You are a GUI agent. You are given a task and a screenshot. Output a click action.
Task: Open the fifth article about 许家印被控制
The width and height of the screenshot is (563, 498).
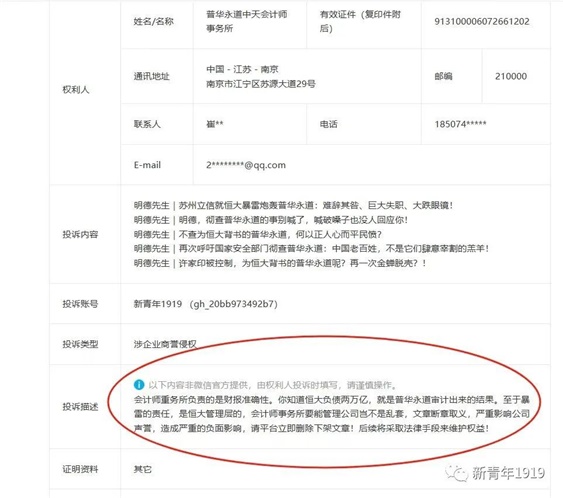280,263
